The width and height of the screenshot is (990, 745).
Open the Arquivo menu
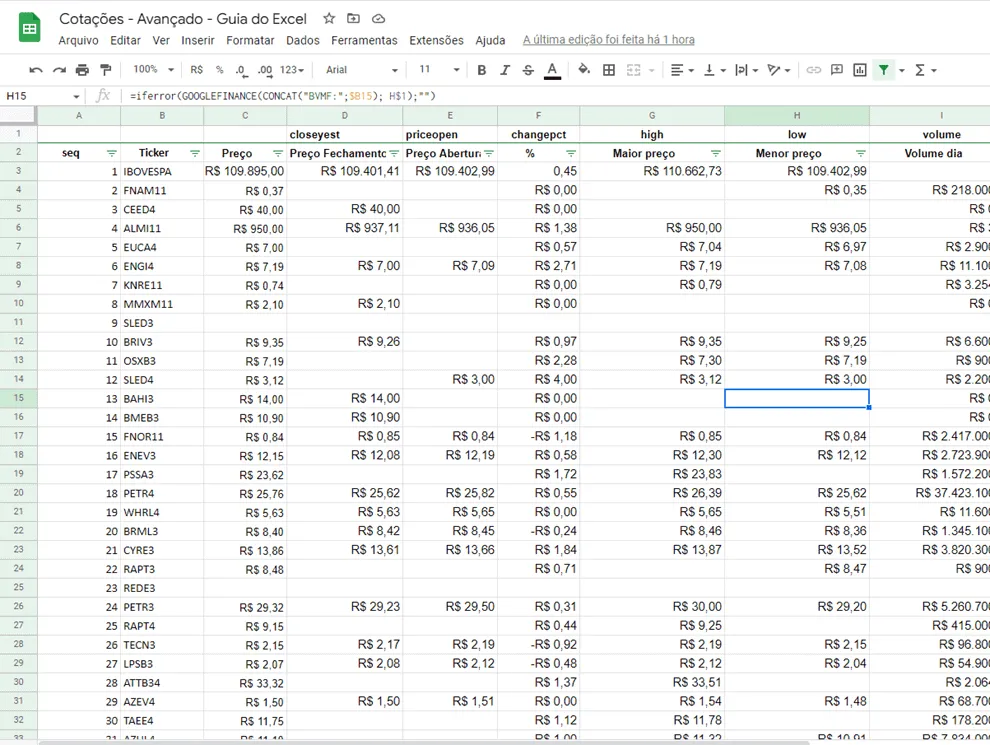(x=78, y=40)
